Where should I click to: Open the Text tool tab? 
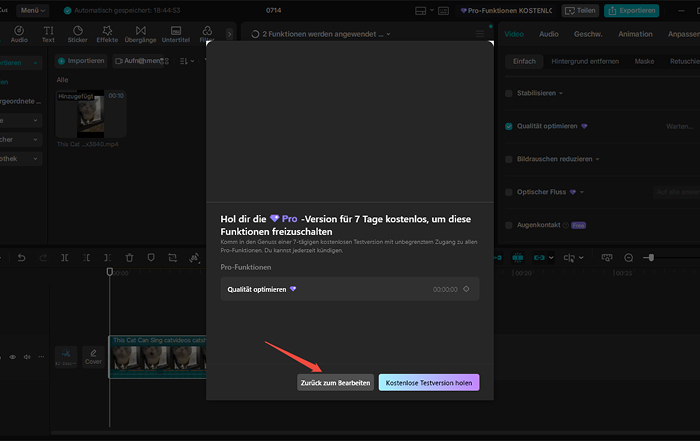(48, 34)
